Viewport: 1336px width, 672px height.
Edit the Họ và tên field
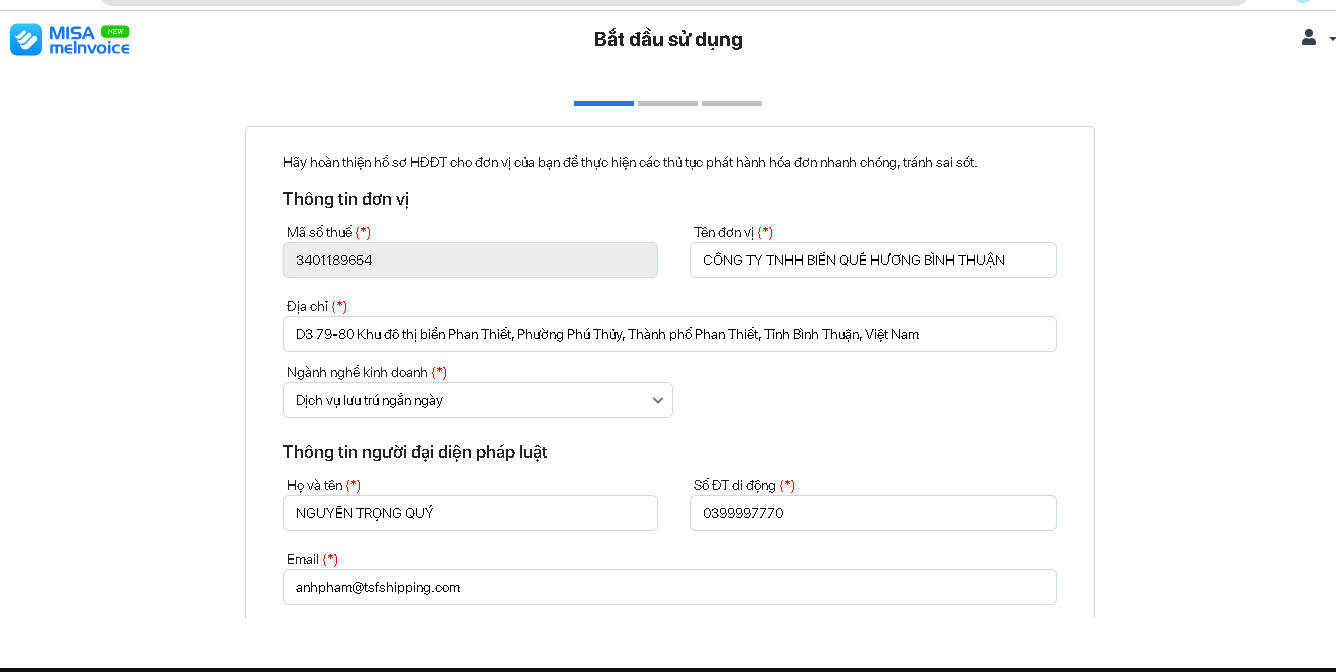pos(470,513)
